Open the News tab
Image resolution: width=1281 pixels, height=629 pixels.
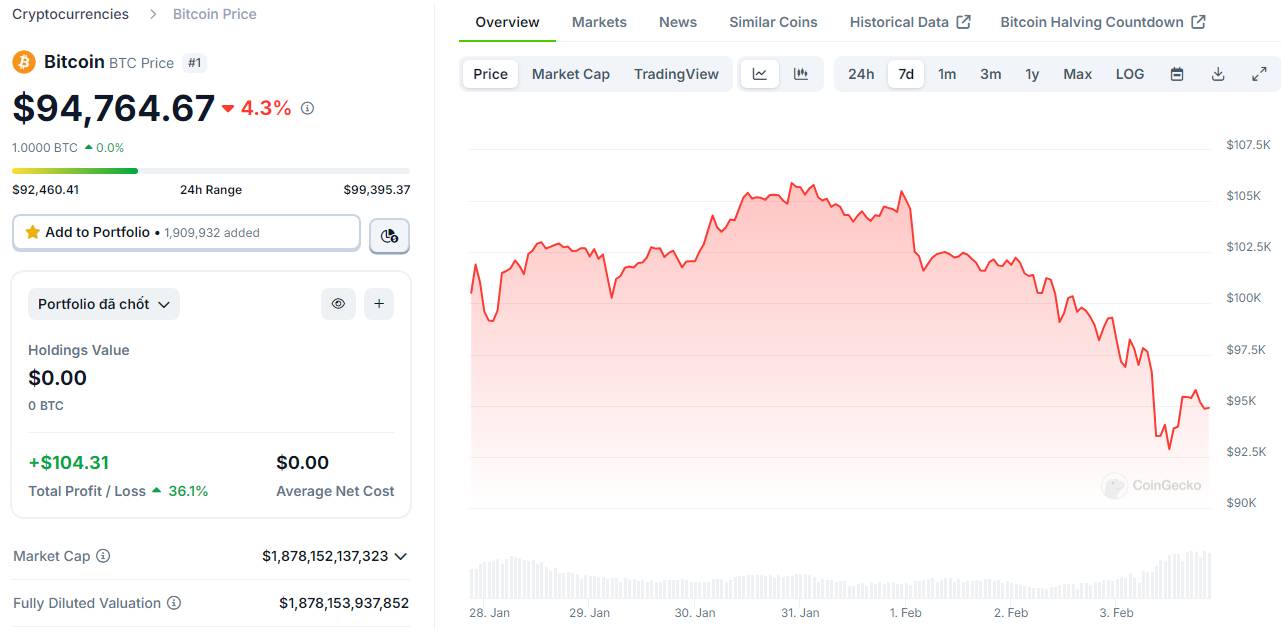678,22
